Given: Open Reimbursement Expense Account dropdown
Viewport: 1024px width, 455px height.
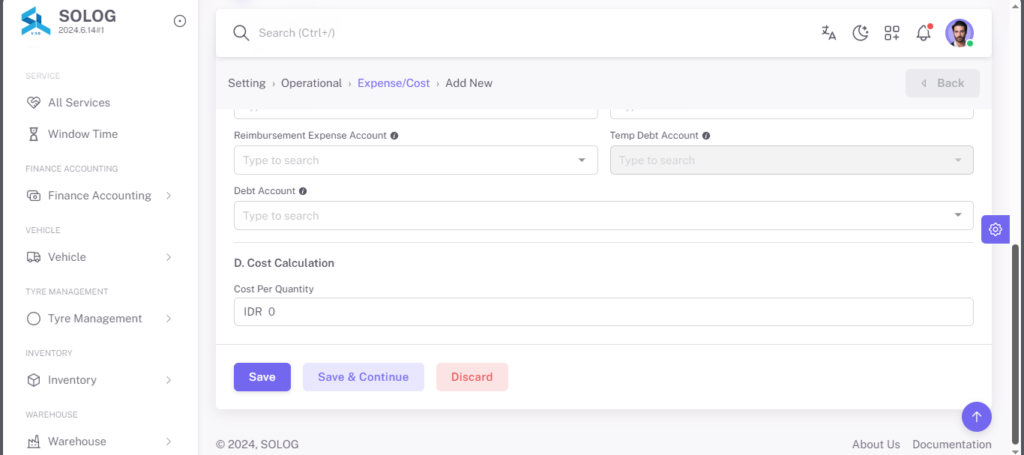Looking at the screenshot, I should 415,160.
